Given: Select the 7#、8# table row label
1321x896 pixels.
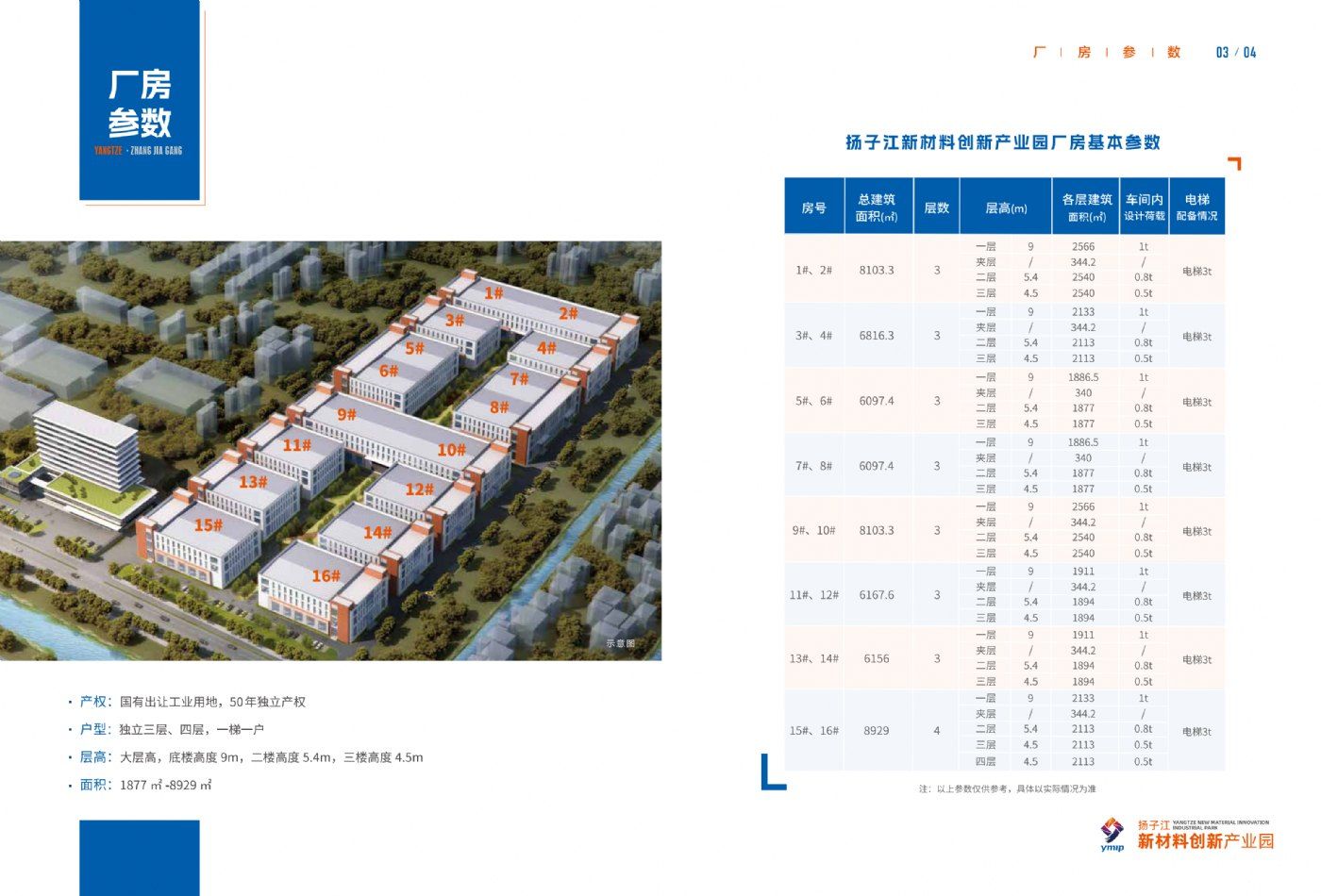Looking at the screenshot, I should point(813,466).
